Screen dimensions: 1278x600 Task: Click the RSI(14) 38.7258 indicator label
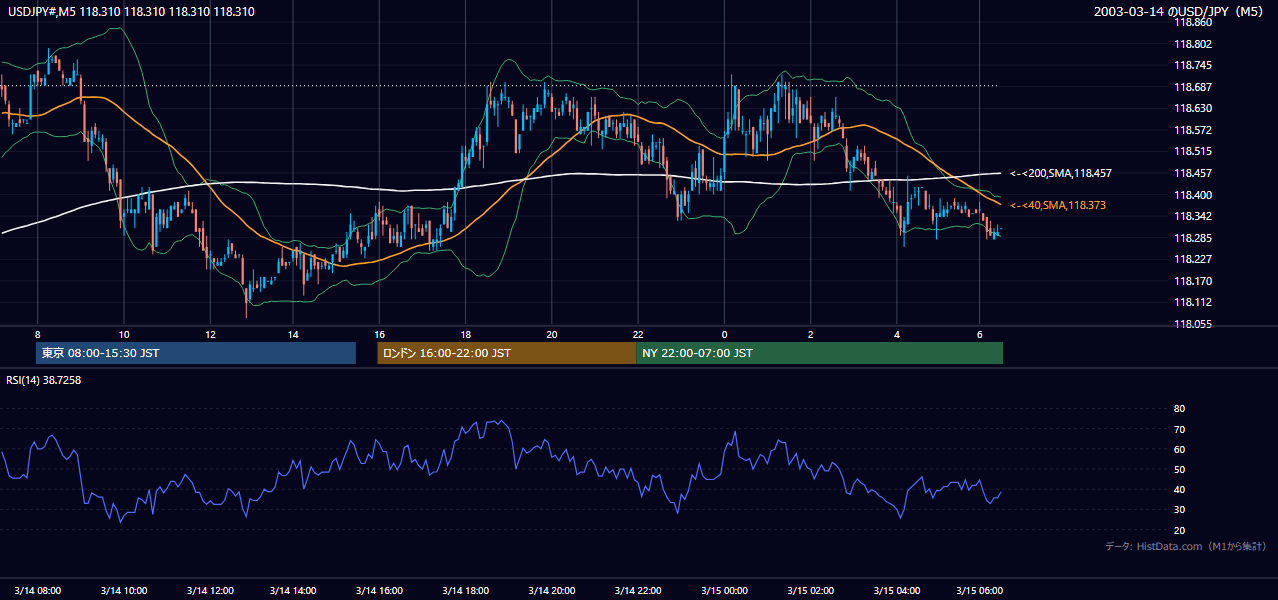(x=43, y=380)
